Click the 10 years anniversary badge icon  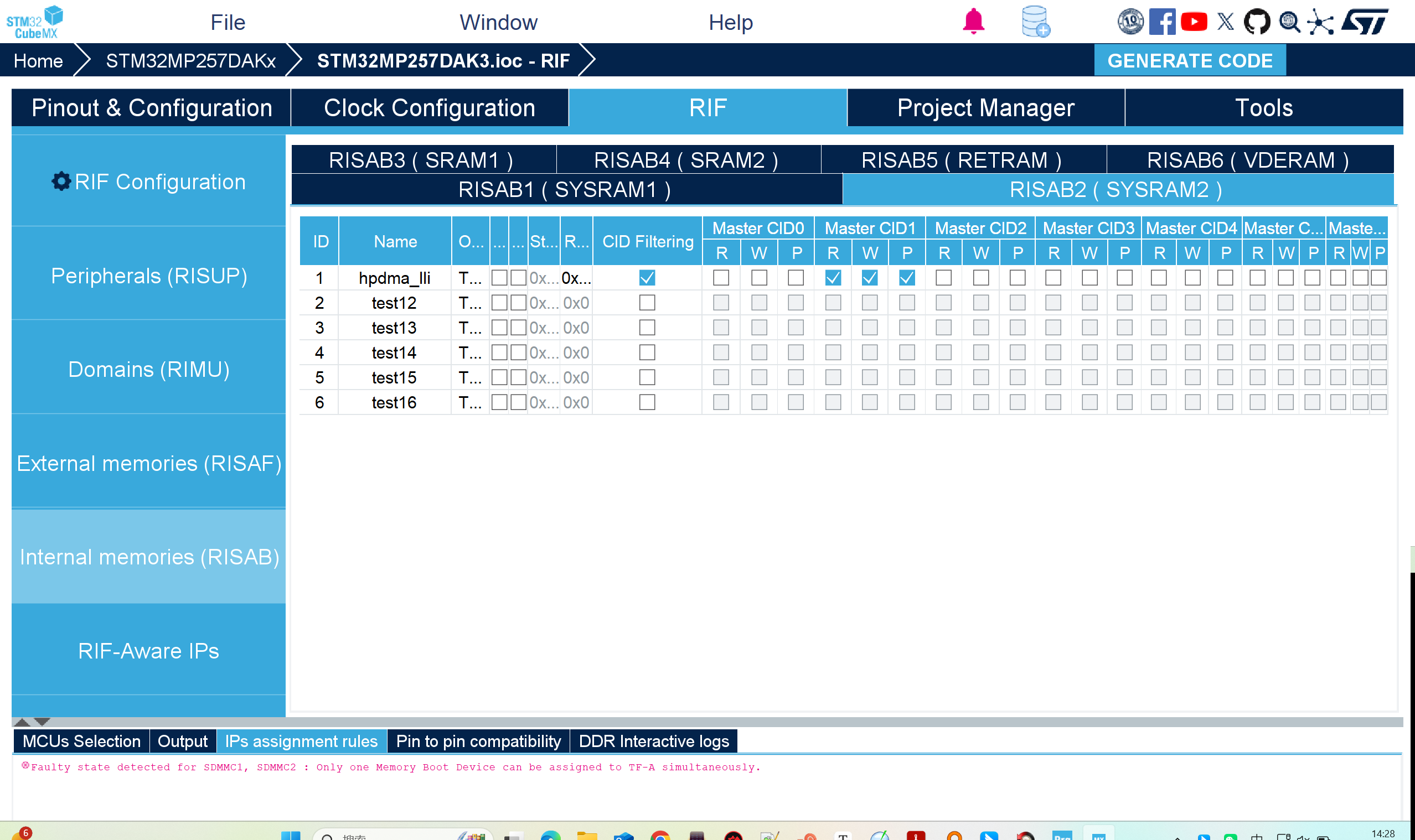1130,22
